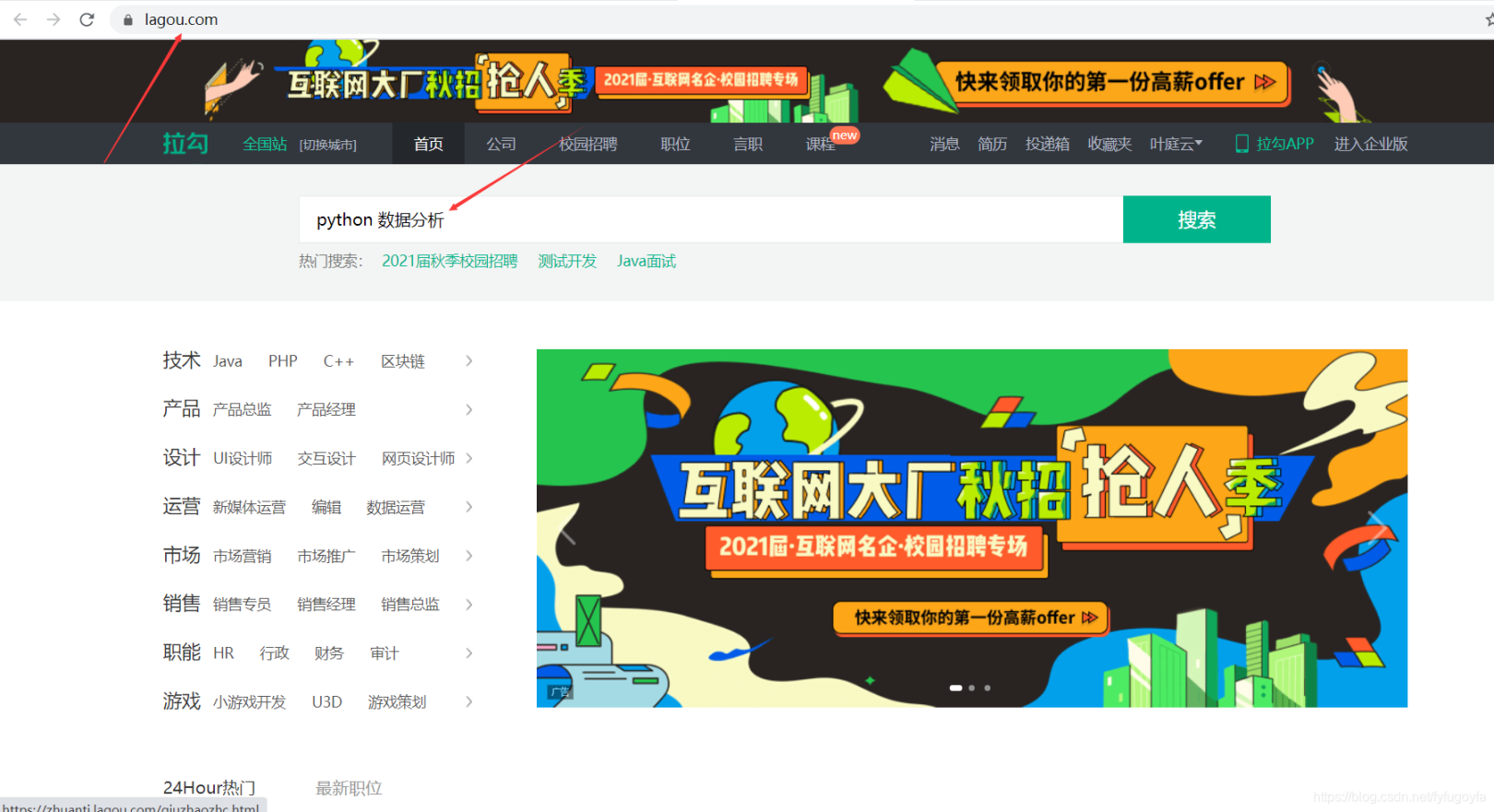The width and height of the screenshot is (1494, 812).
Task: Expand the 产品 category chevron
Action: click(x=469, y=409)
